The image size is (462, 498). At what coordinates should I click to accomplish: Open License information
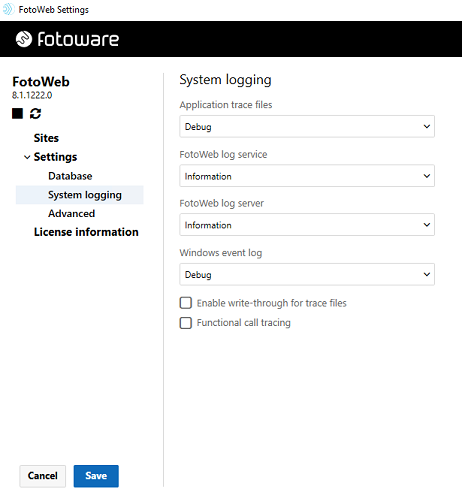86,232
